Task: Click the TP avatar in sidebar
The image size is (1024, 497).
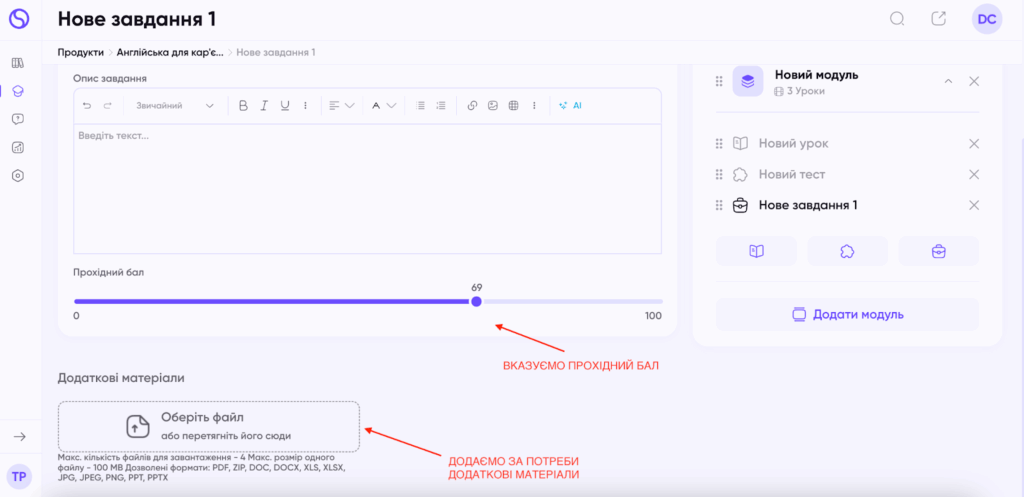Action: point(19,477)
